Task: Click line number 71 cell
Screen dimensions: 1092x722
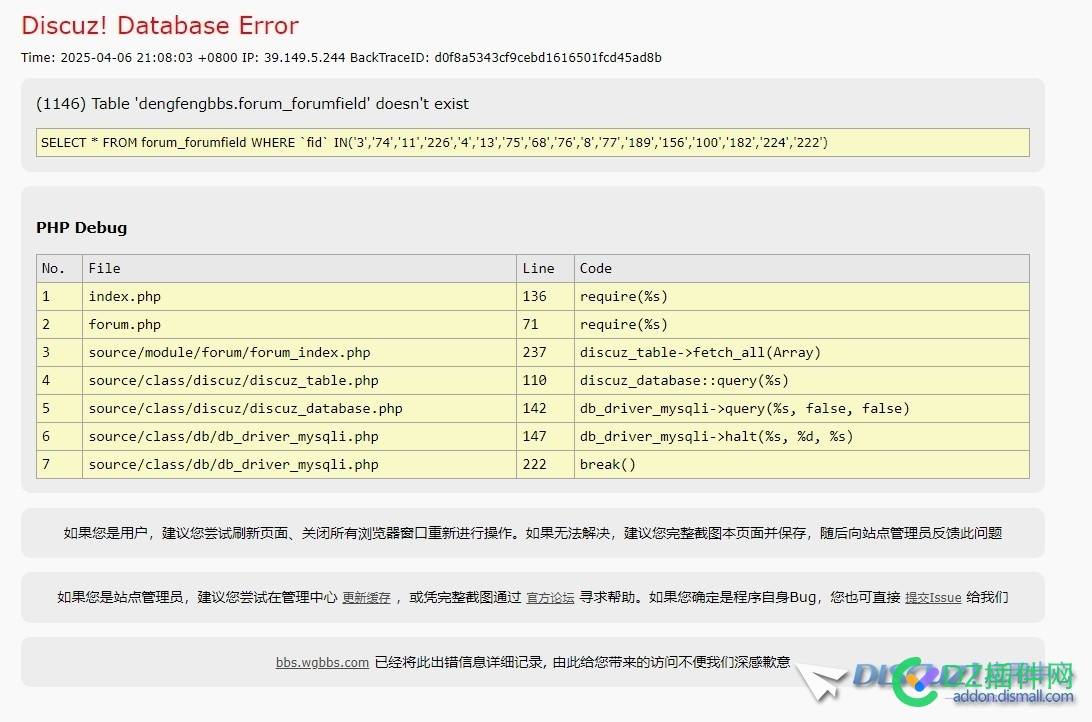Action: pos(545,324)
